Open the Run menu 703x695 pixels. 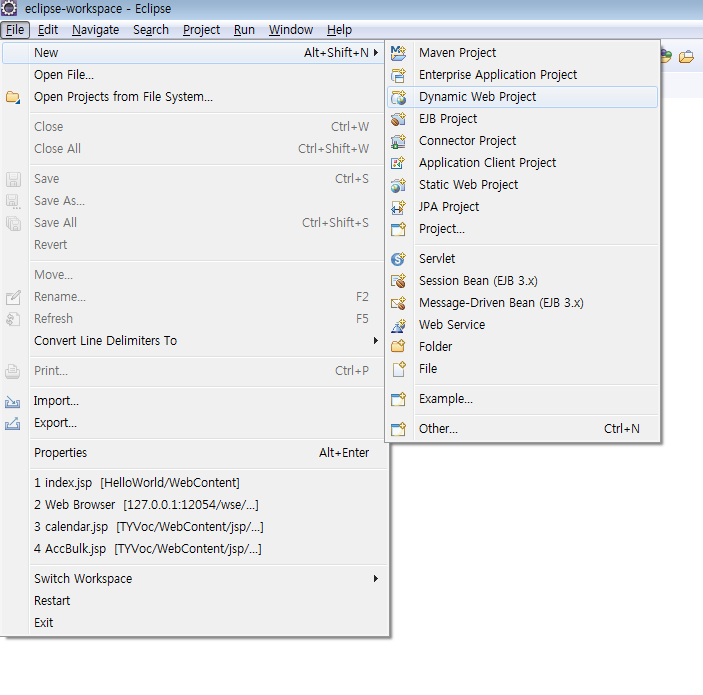coord(244,30)
